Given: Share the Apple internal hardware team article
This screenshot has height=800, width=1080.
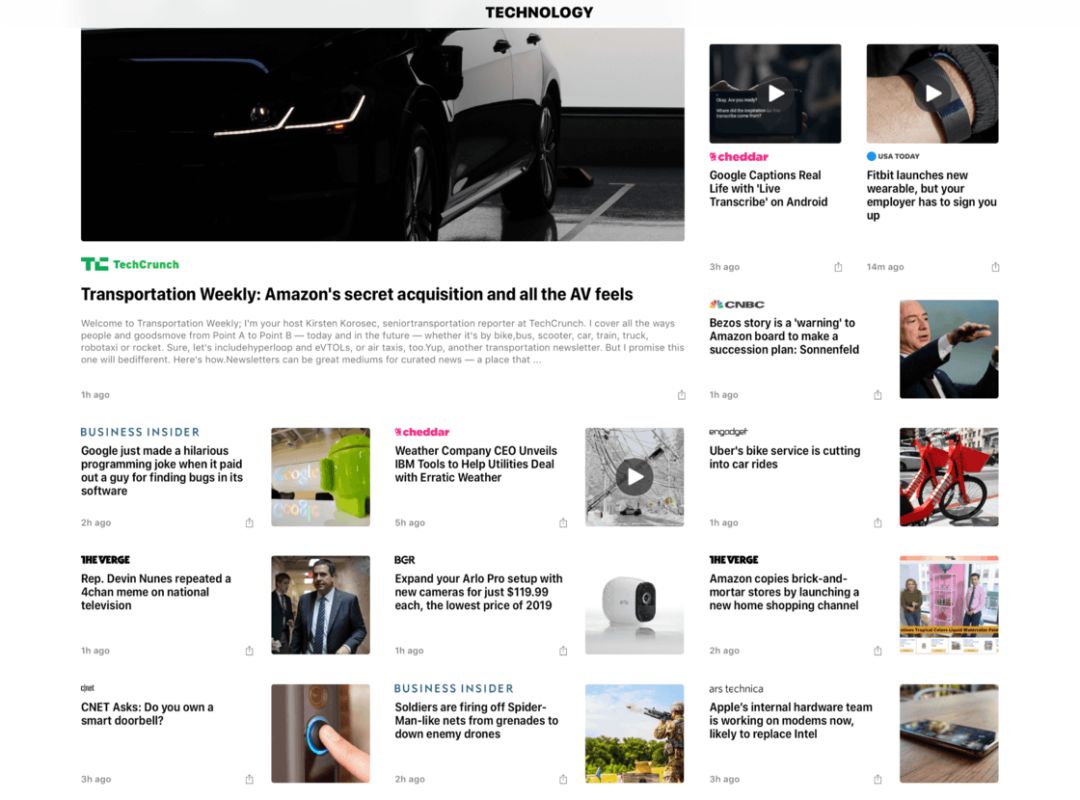Looking at the screenshot, I should [x=878, y=779].
